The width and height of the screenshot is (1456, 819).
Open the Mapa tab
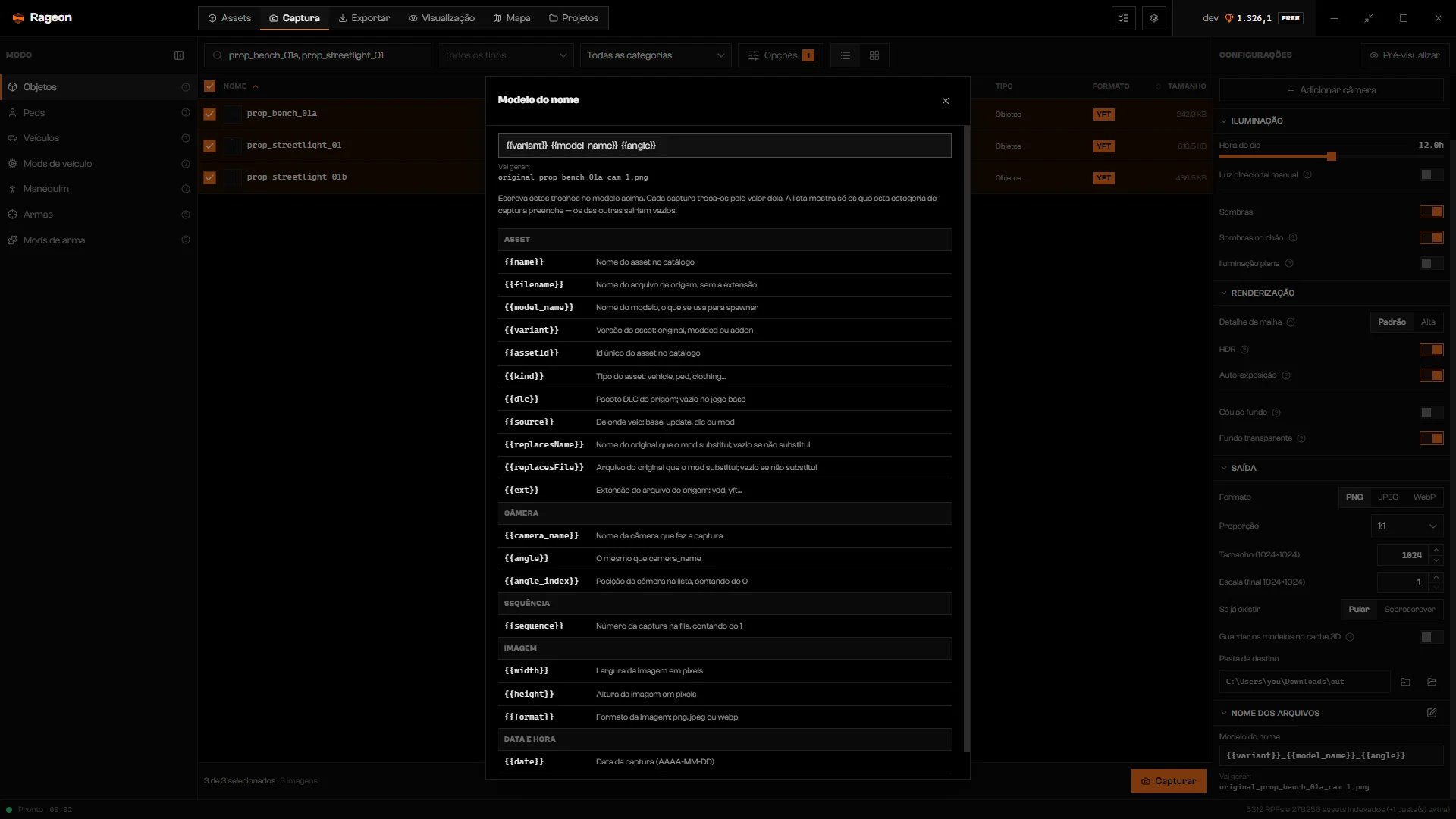click(x=512, y=18)
